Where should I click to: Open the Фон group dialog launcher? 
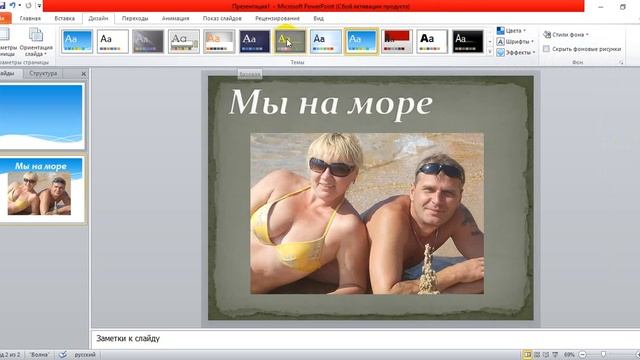pyautogui.click(x=621, y=62)
